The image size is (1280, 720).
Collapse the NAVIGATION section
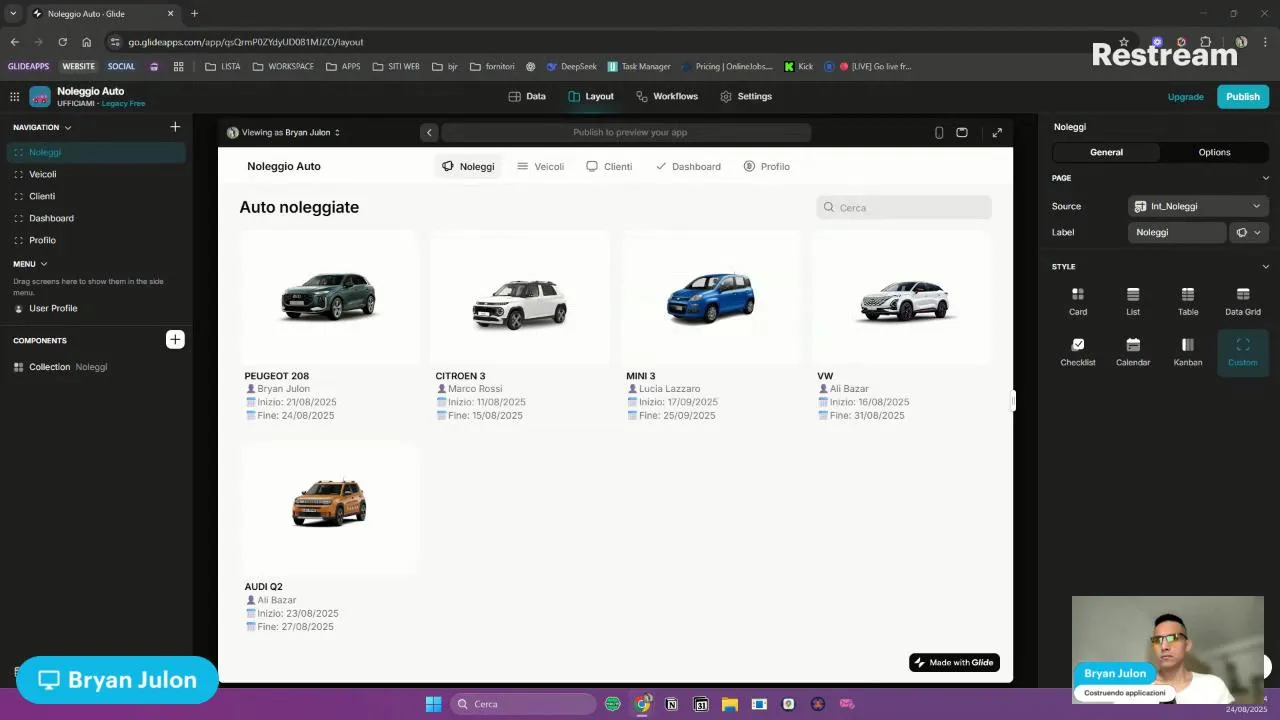[x=68, y=128]
